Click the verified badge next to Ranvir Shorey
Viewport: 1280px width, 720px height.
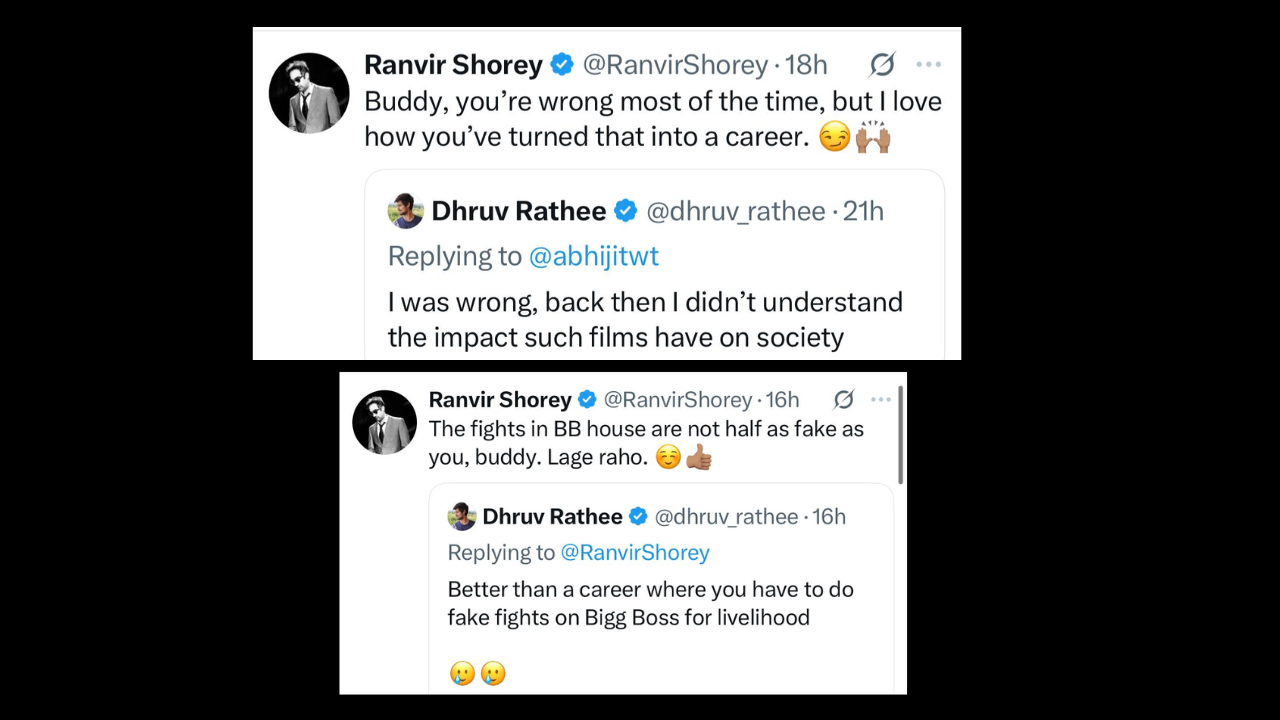click(x=562, y=64)
